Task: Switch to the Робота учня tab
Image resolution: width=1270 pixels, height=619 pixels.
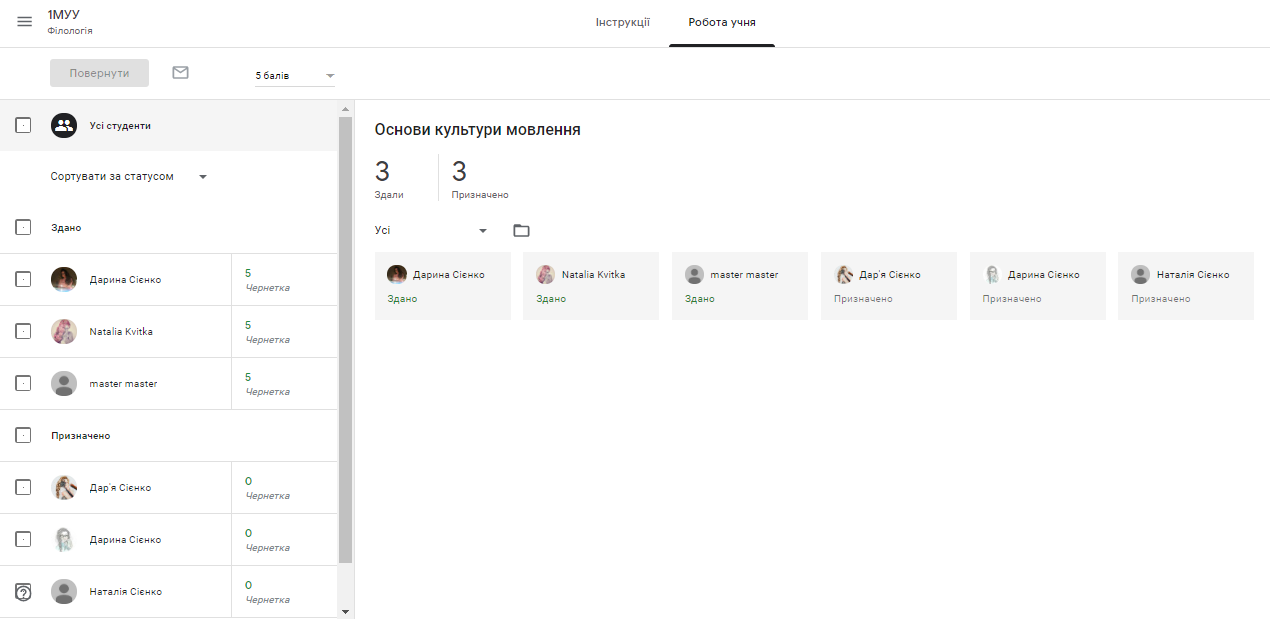Action: [x=722, y=22]
